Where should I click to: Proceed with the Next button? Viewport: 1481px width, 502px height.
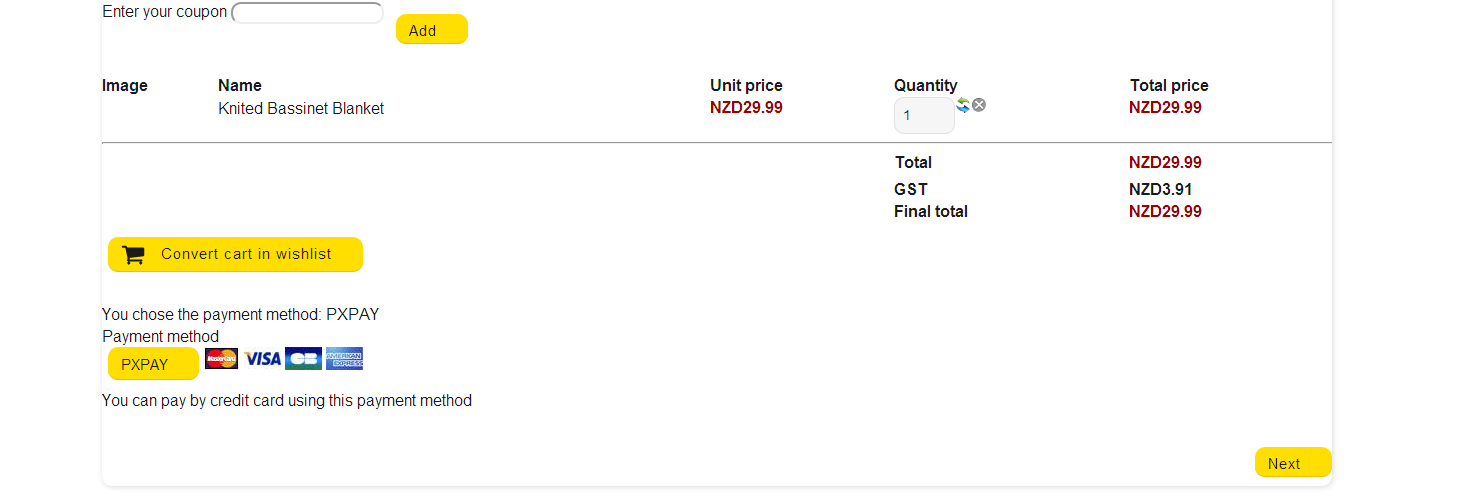point(1292,463)
